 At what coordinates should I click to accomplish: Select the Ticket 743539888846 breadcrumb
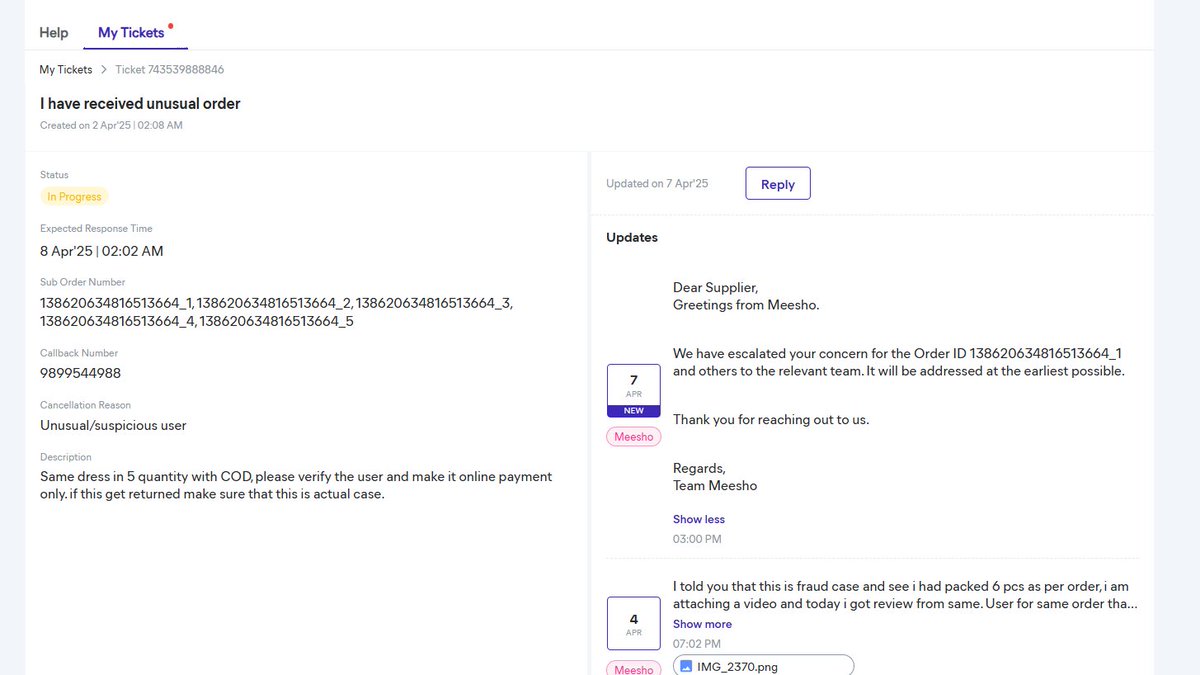point(170,70)
